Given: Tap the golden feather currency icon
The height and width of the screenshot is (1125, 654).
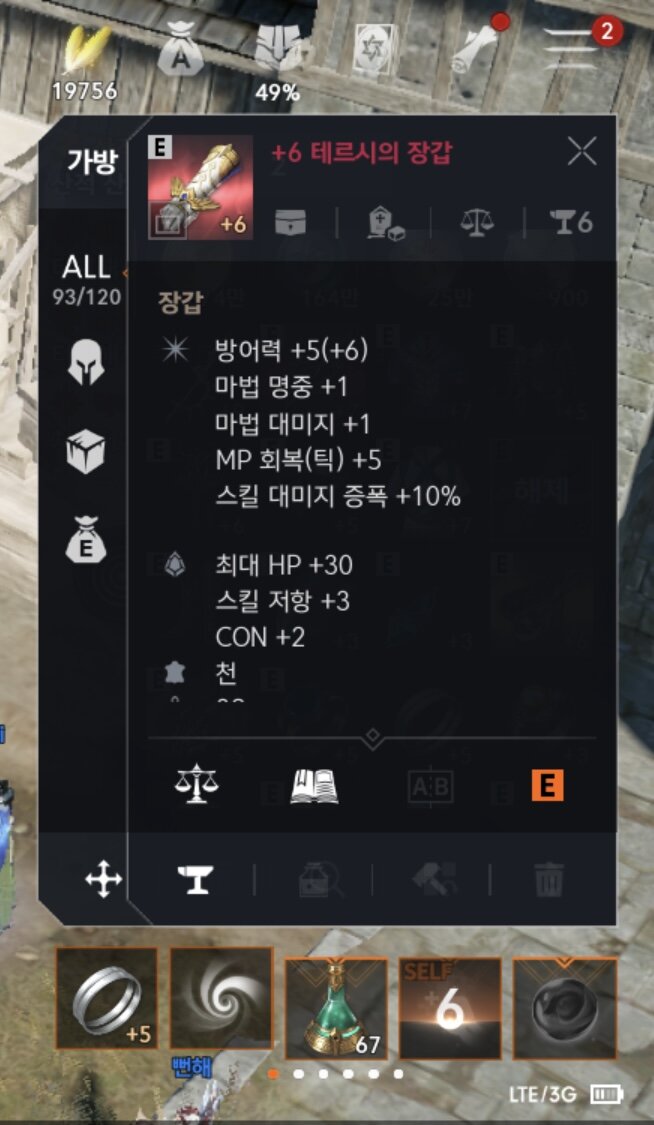Looking at the screenshot, I should pyautogui.click(x=85, y=50).
